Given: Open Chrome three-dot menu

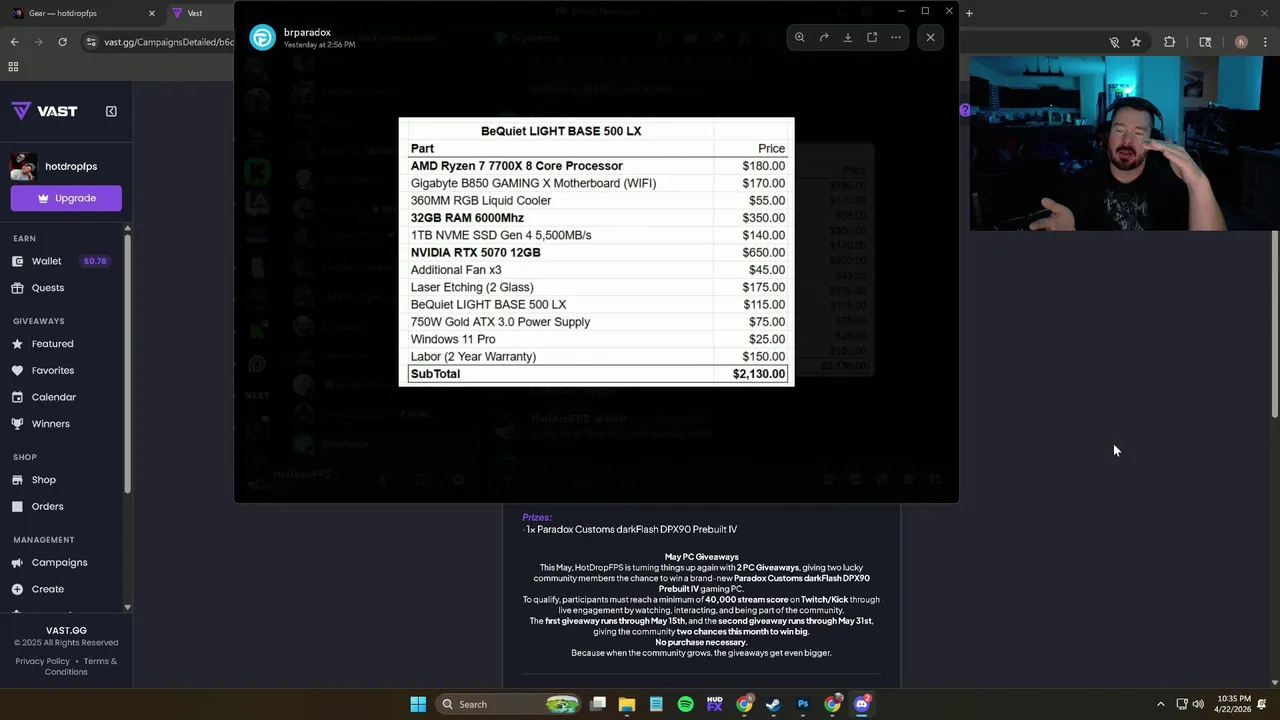Looking at the screenshot, I should [1266, 42].
